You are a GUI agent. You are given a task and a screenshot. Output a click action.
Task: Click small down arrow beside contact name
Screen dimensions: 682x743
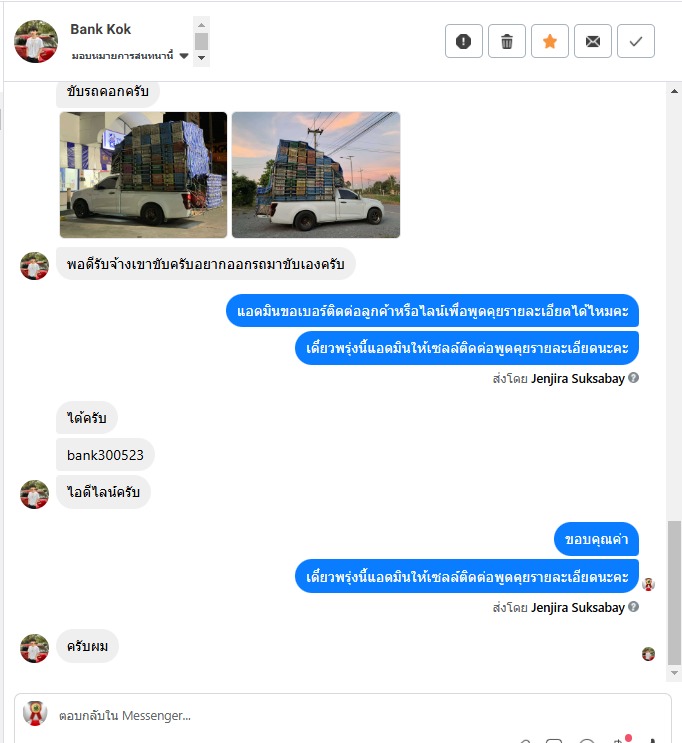201,58
